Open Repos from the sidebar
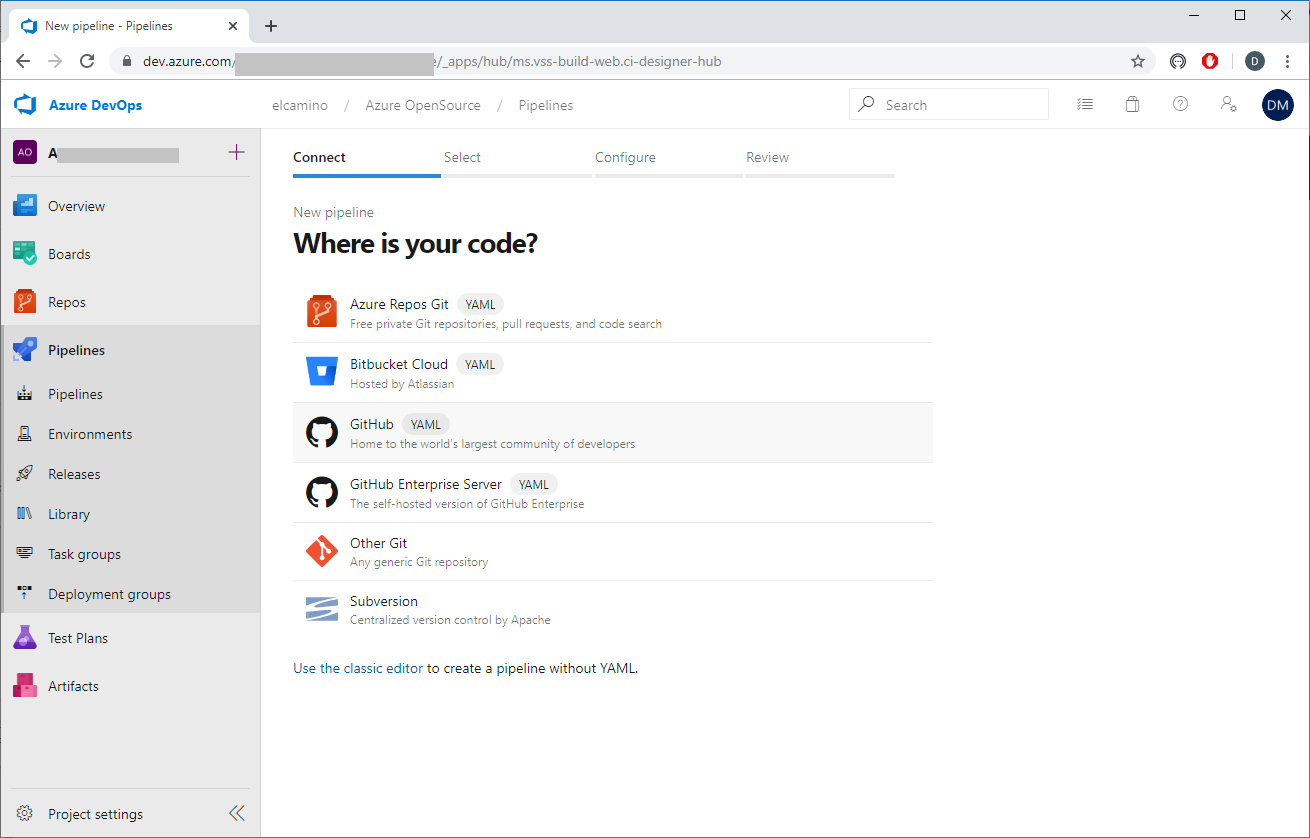 point(67,302)
